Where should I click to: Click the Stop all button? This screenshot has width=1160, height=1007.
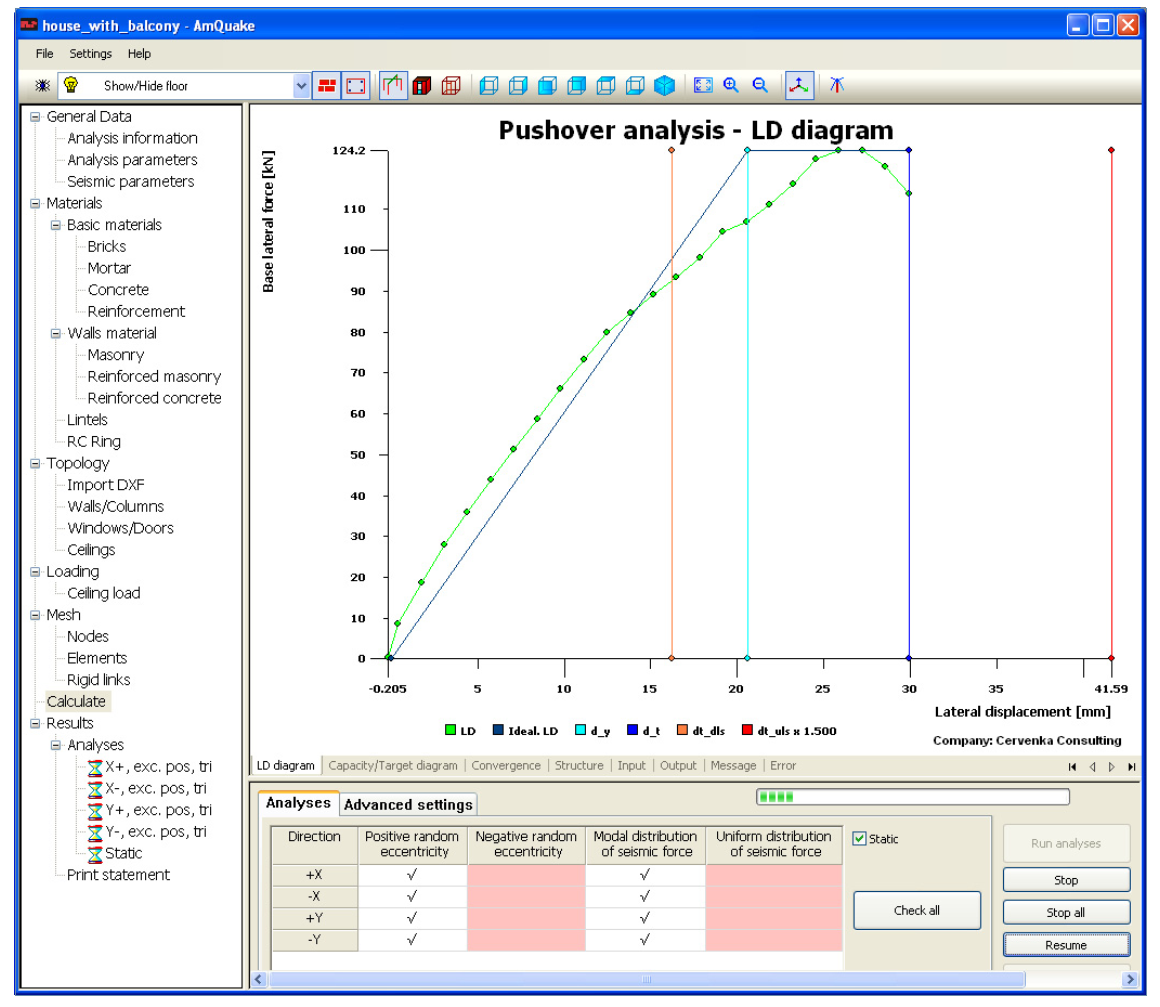[1065, 912]
